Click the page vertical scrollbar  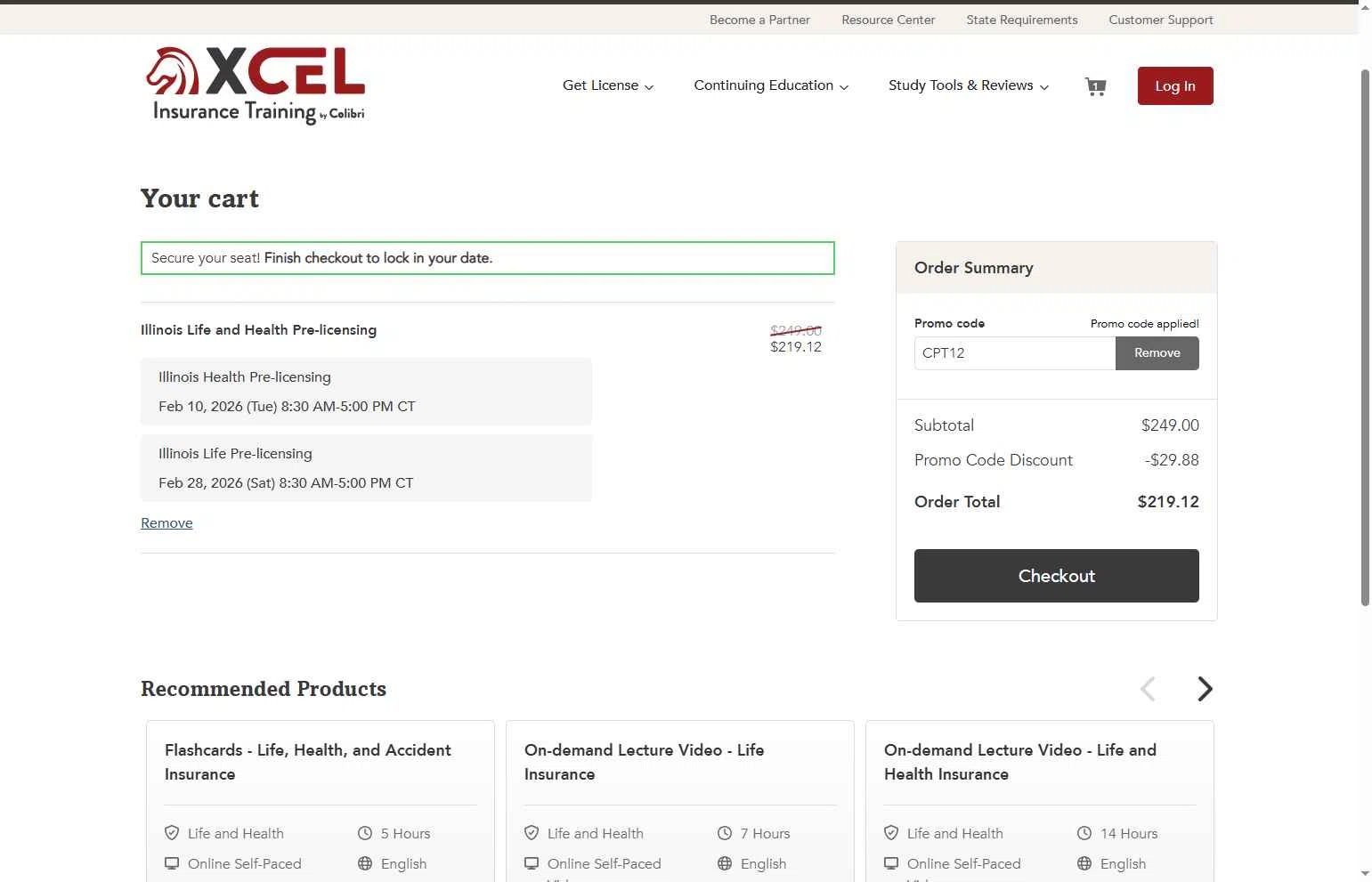(1366, 338)
